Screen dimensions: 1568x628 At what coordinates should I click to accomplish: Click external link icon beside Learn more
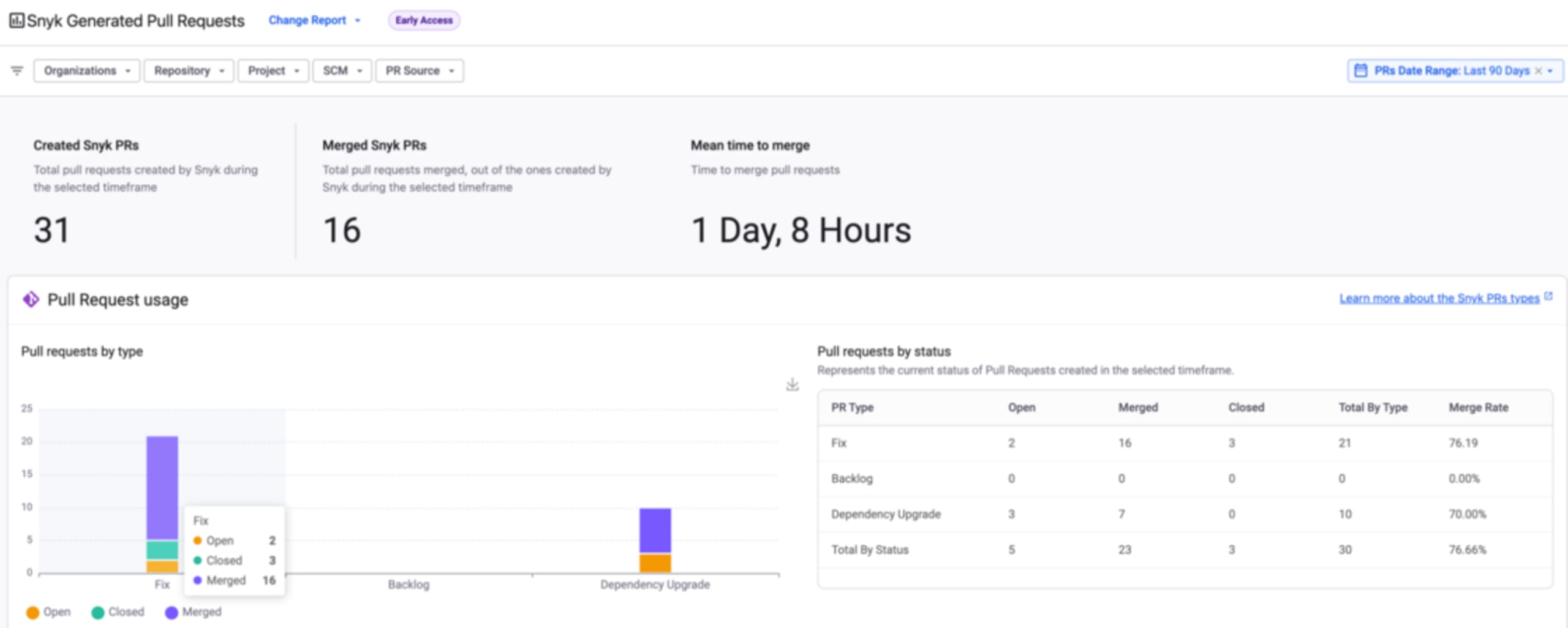pos(1548,297)
